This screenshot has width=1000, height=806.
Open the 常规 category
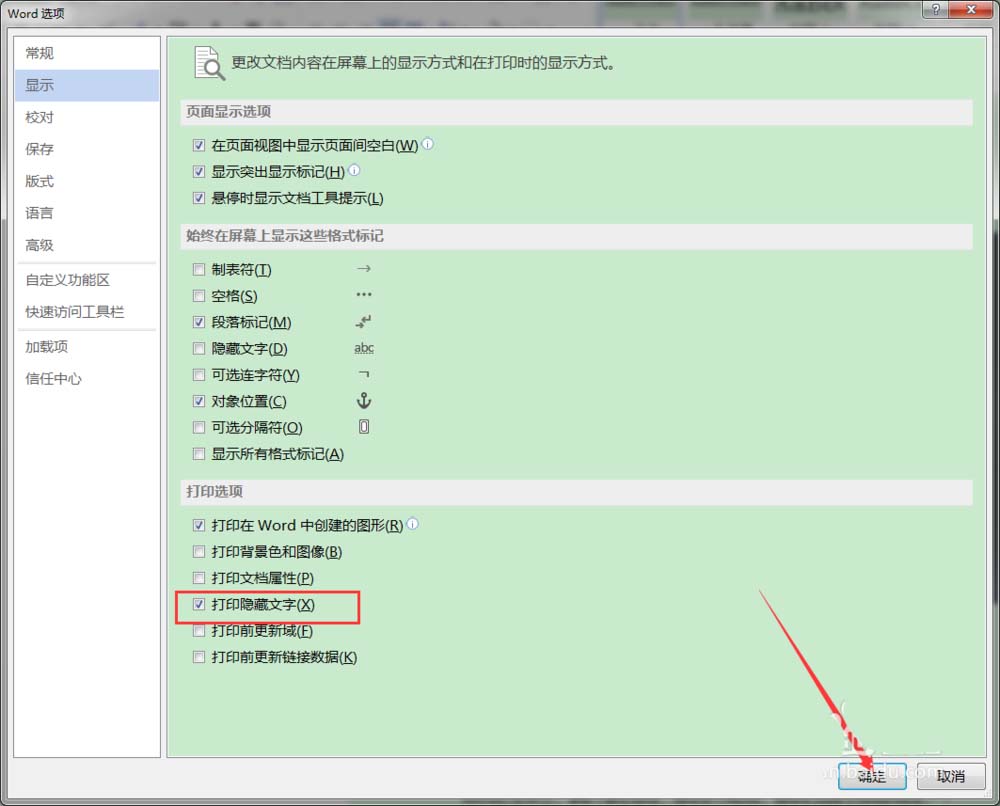[87, 53]
